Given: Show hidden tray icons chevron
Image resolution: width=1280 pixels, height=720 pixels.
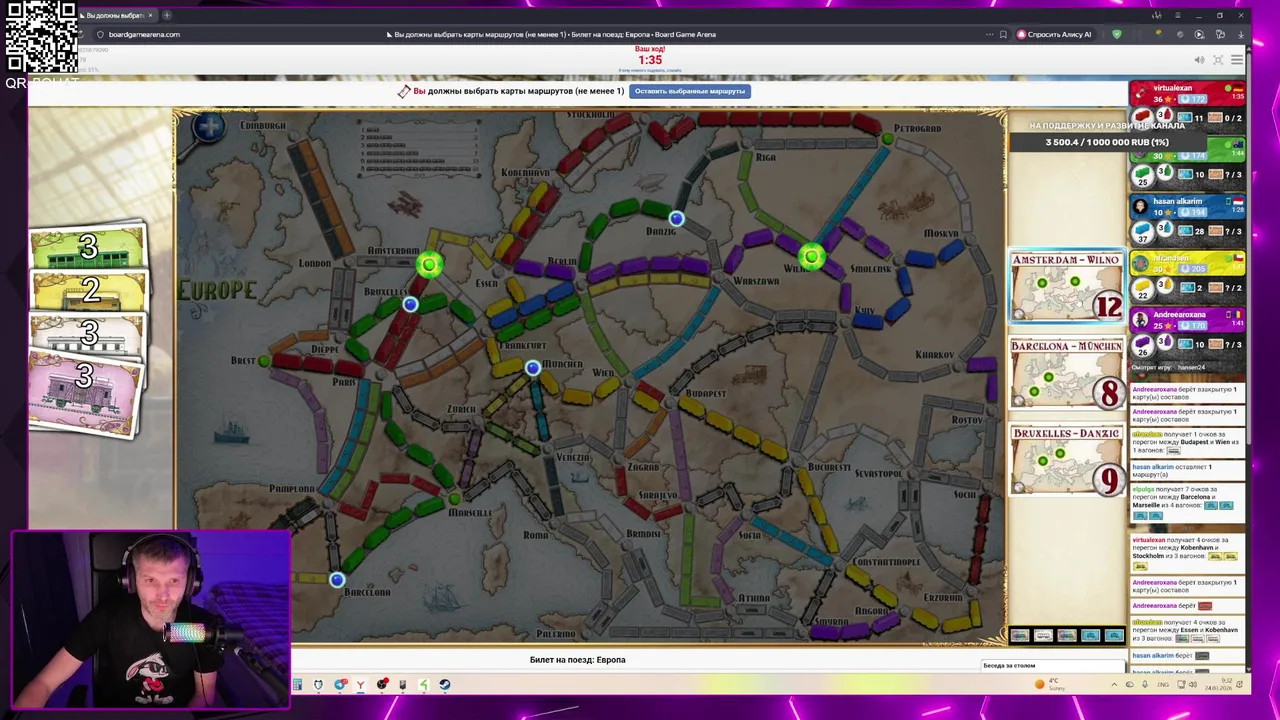Looking at the screenshot, I should pyautogui.click(x=1114, y=685).
